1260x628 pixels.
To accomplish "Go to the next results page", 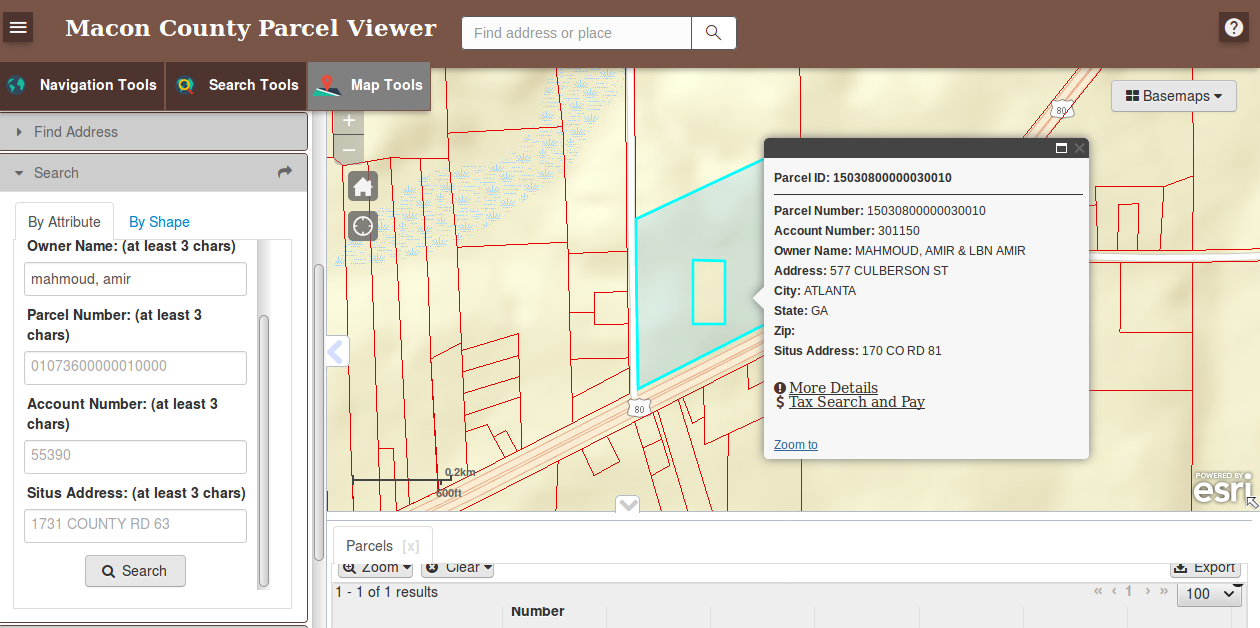I will (x=1146, y=591).
